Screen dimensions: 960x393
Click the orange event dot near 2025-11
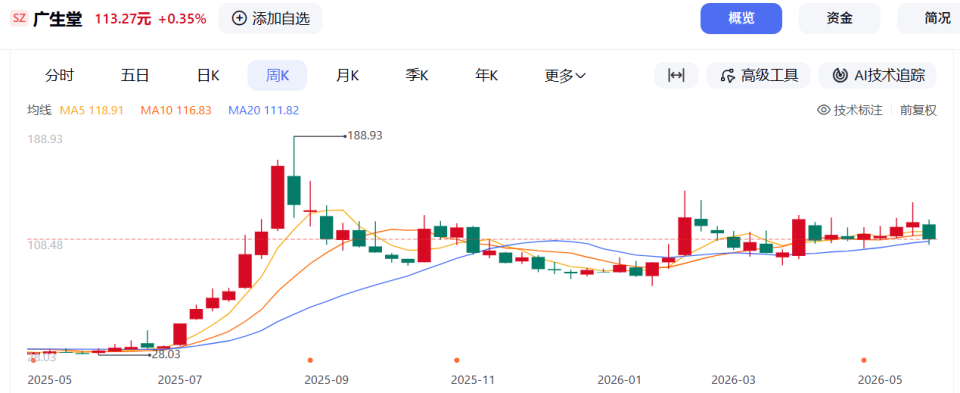coord(456,360)
